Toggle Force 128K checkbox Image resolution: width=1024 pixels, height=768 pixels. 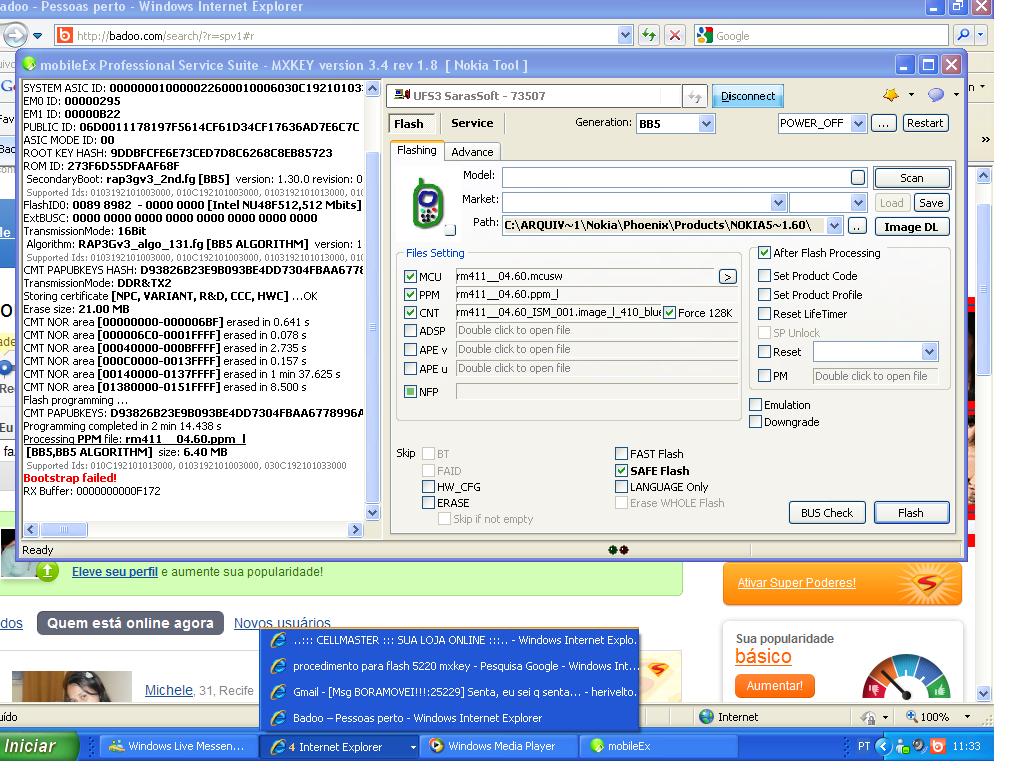(669, 313)
